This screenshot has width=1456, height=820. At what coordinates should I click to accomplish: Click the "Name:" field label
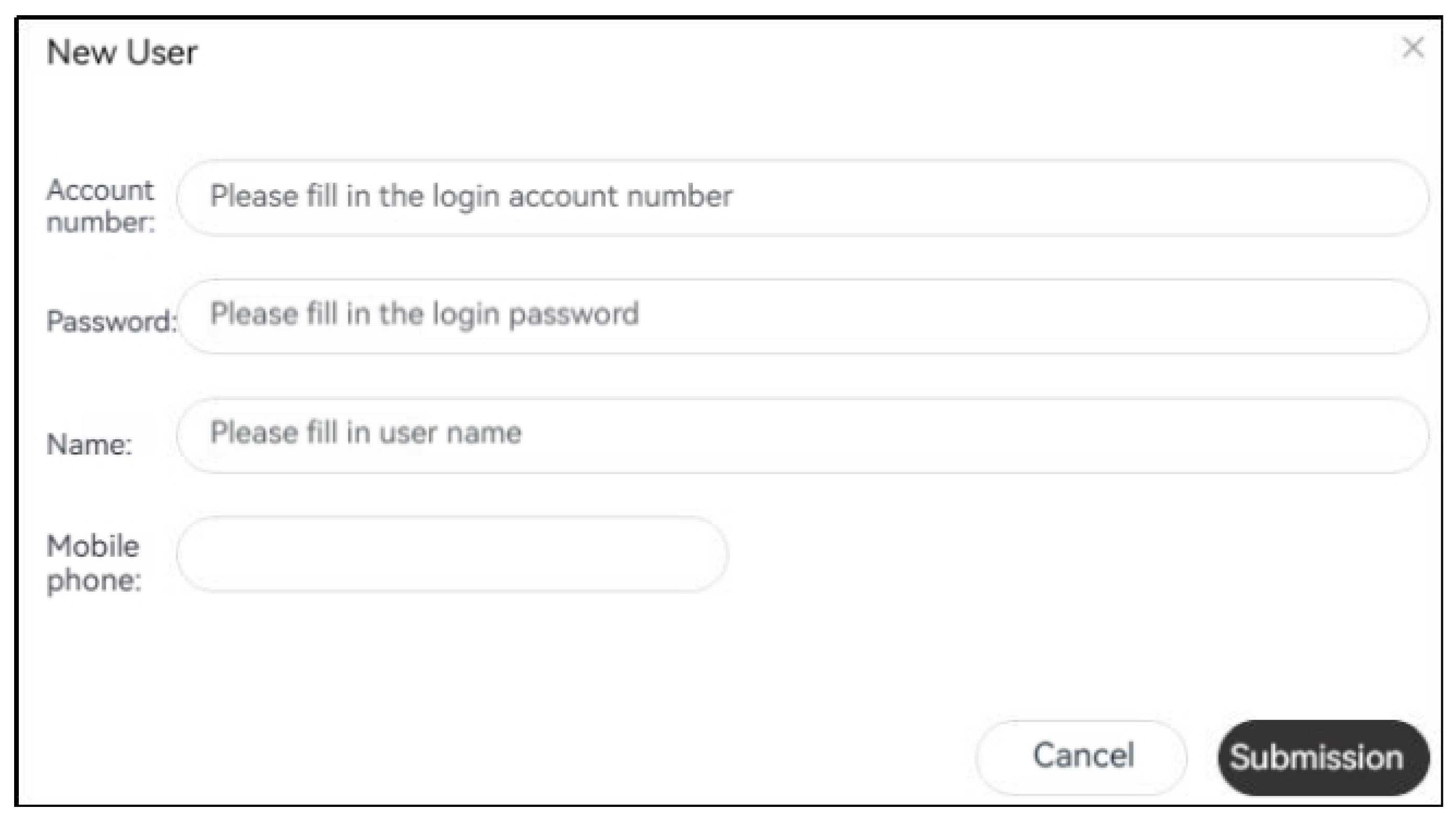click(x=90, y=444)
